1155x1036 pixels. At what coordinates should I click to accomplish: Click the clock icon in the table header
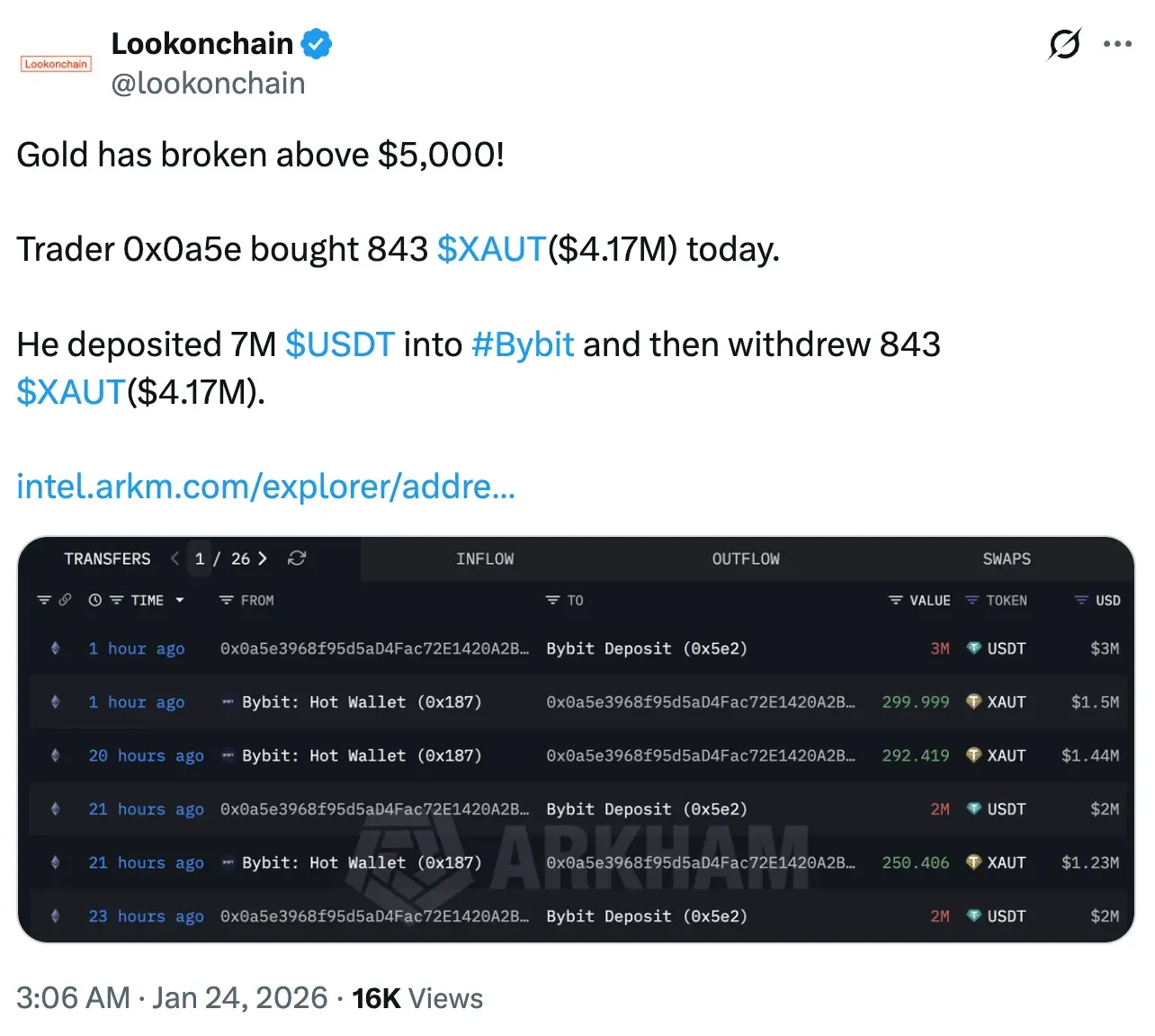click(x=94, y=600)
